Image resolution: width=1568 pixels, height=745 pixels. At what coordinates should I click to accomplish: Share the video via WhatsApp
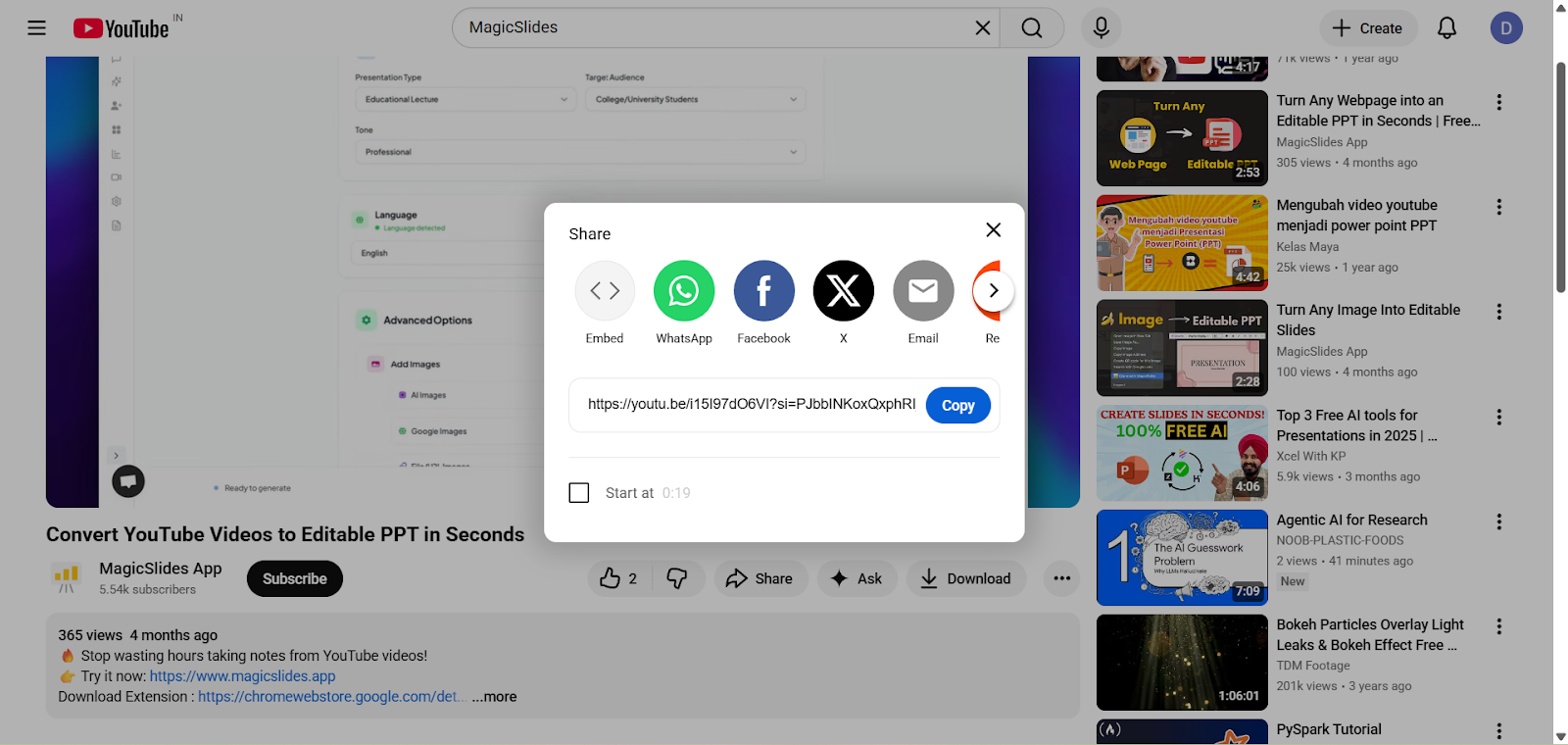click(684, 303)
